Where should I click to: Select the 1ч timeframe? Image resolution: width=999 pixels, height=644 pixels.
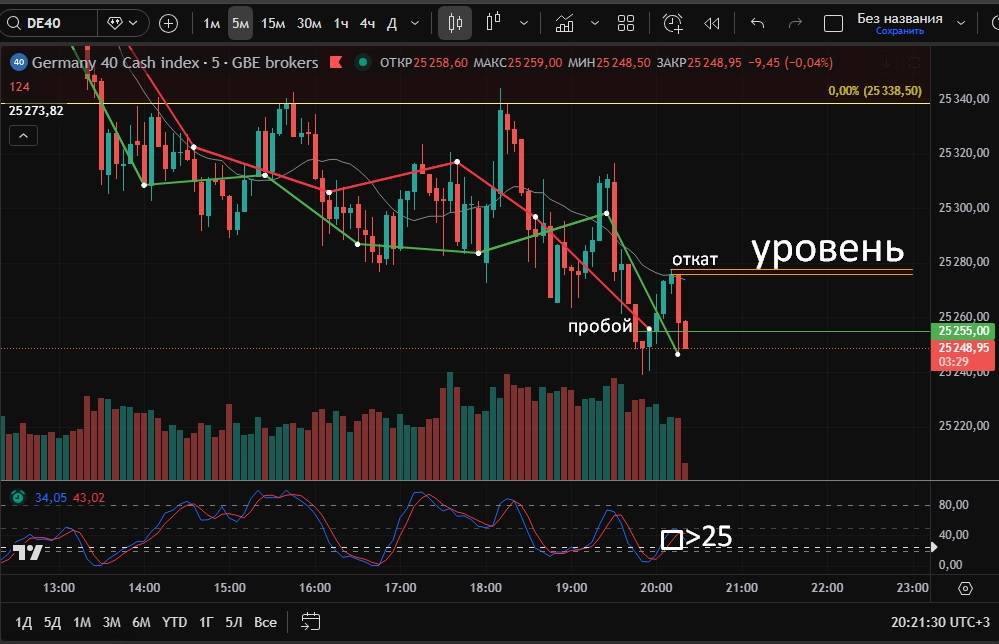coord(342,23)
